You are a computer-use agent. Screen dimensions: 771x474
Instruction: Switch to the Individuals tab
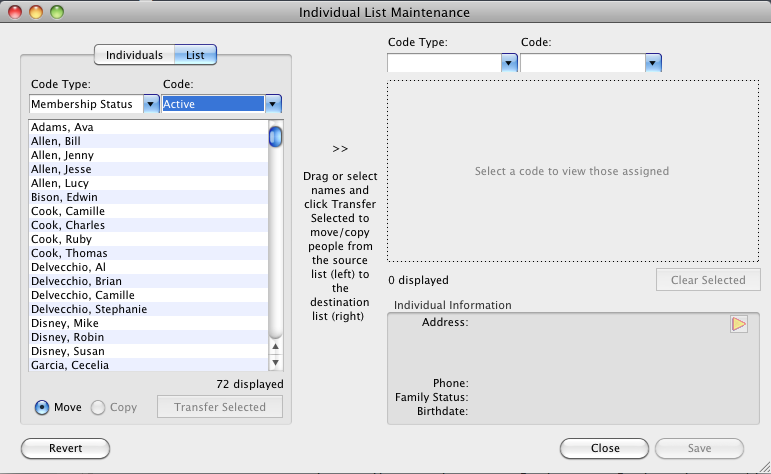[134, 55]
